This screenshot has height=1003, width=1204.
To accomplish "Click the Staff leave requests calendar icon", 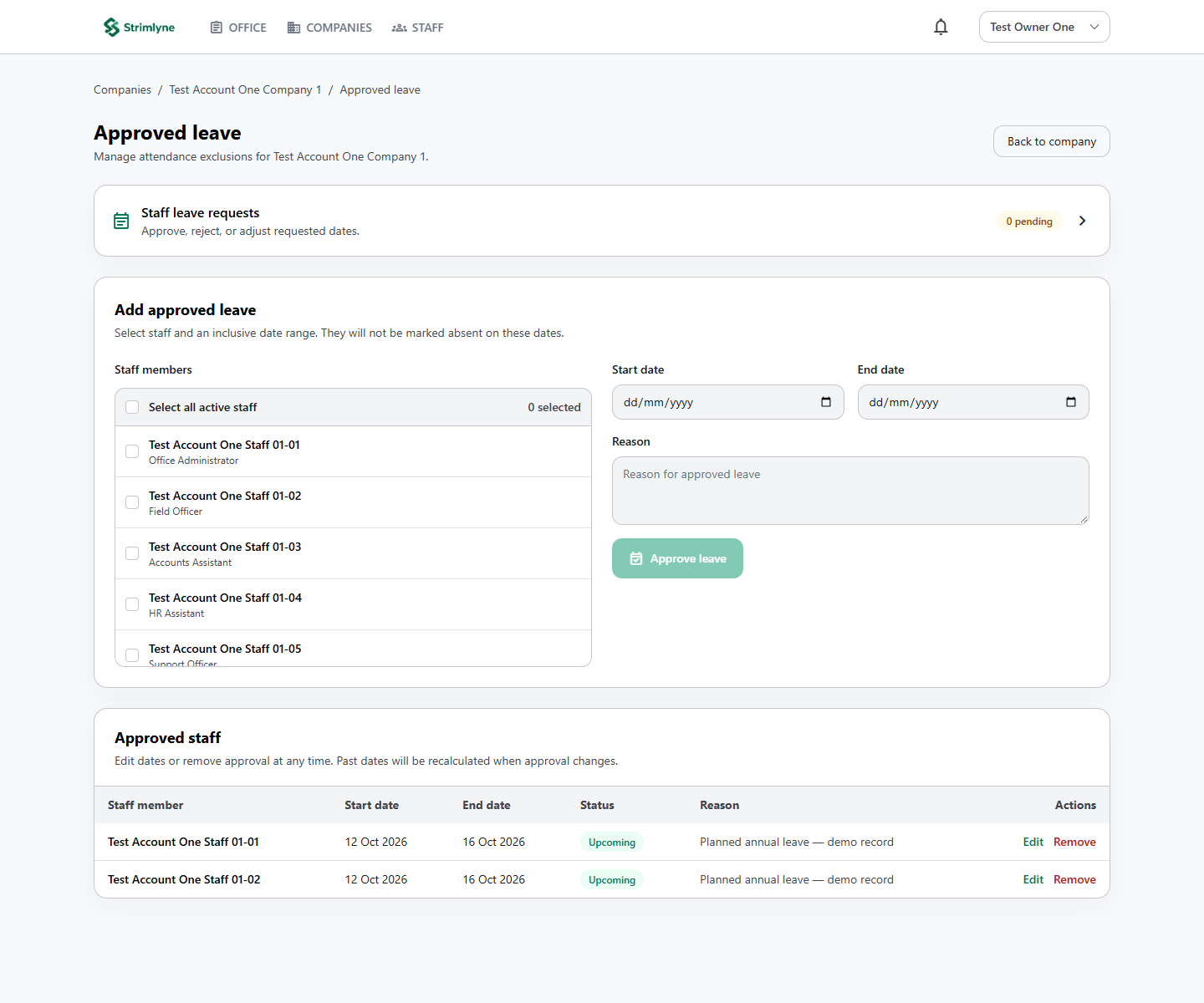I will point(121,221).
